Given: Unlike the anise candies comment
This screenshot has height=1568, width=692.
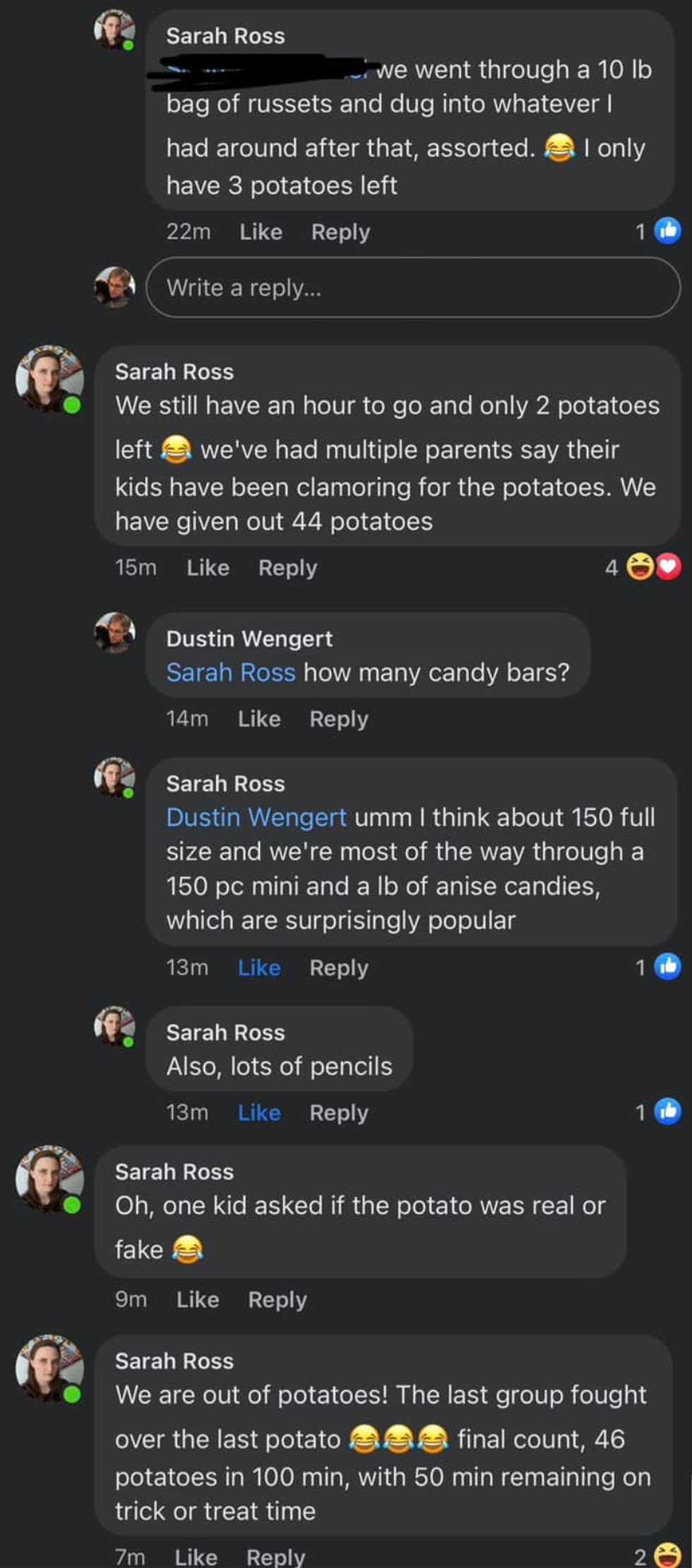Looking at the screenshot, I should coord(259,967).
